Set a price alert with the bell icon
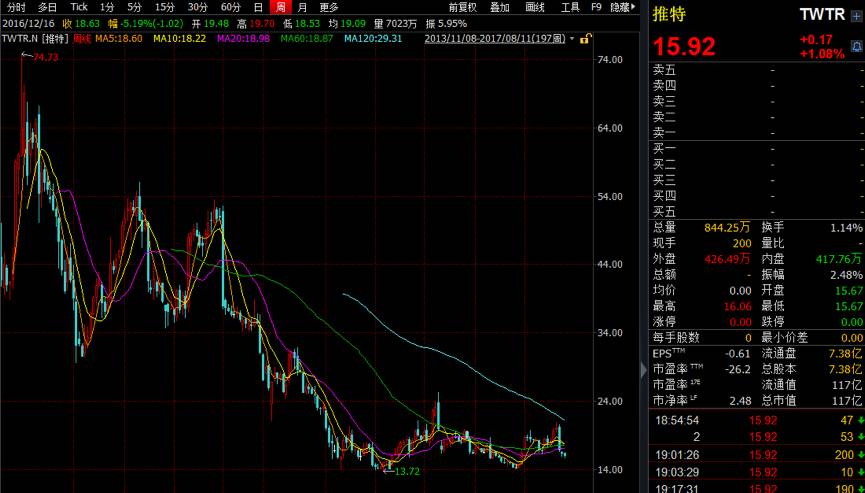The width and height of the screenshot is (865, 493). click(x=856, y=47)
